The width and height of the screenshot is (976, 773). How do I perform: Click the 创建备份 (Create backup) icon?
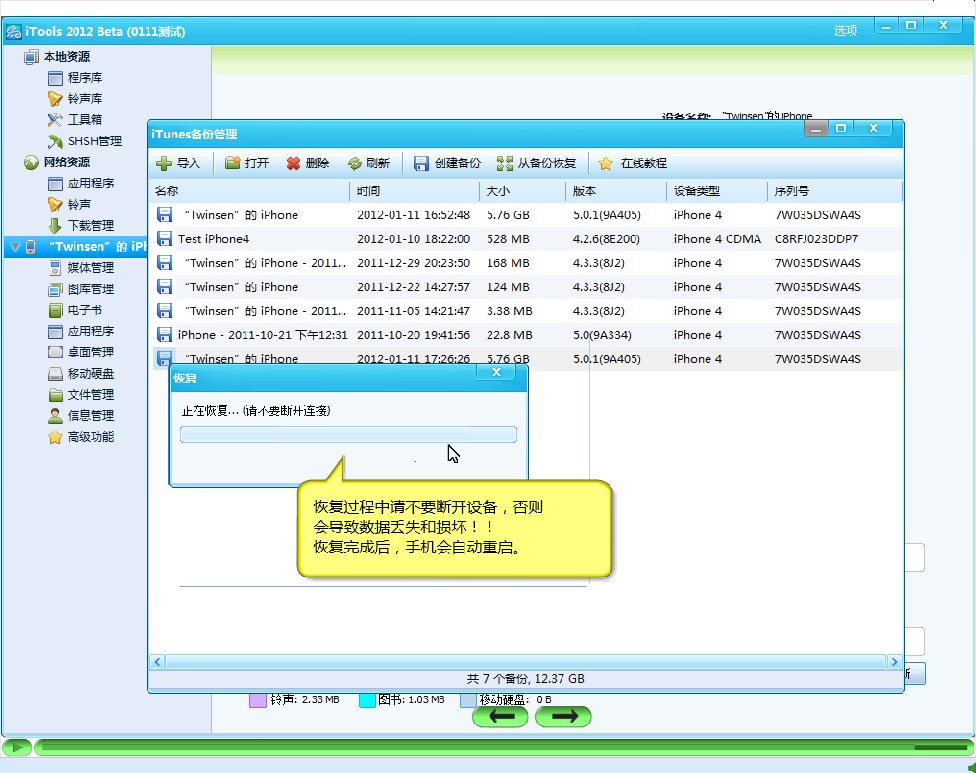point(421,163)
